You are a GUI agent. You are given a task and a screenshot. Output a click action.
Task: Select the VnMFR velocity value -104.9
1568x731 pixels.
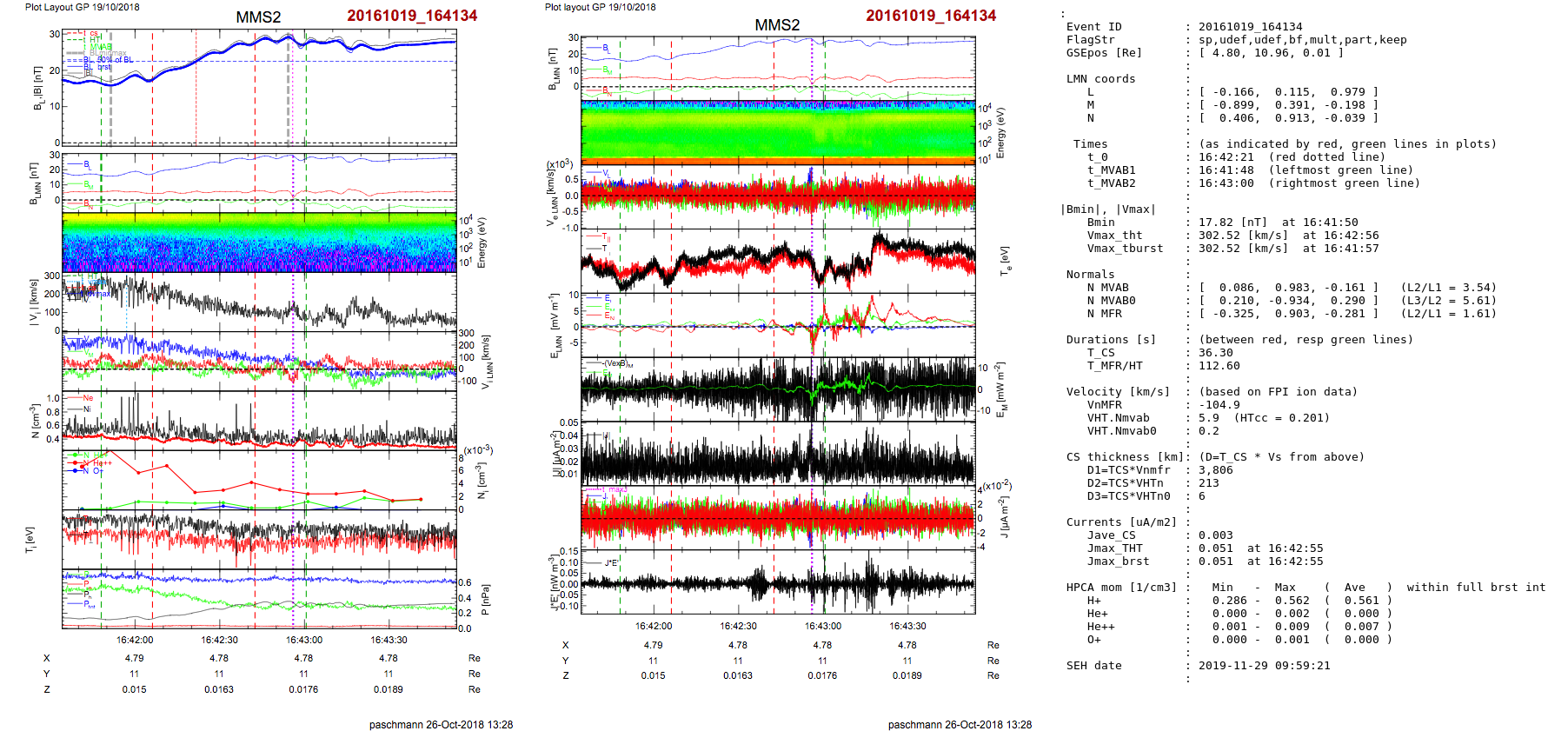[x=1219, y=405]
